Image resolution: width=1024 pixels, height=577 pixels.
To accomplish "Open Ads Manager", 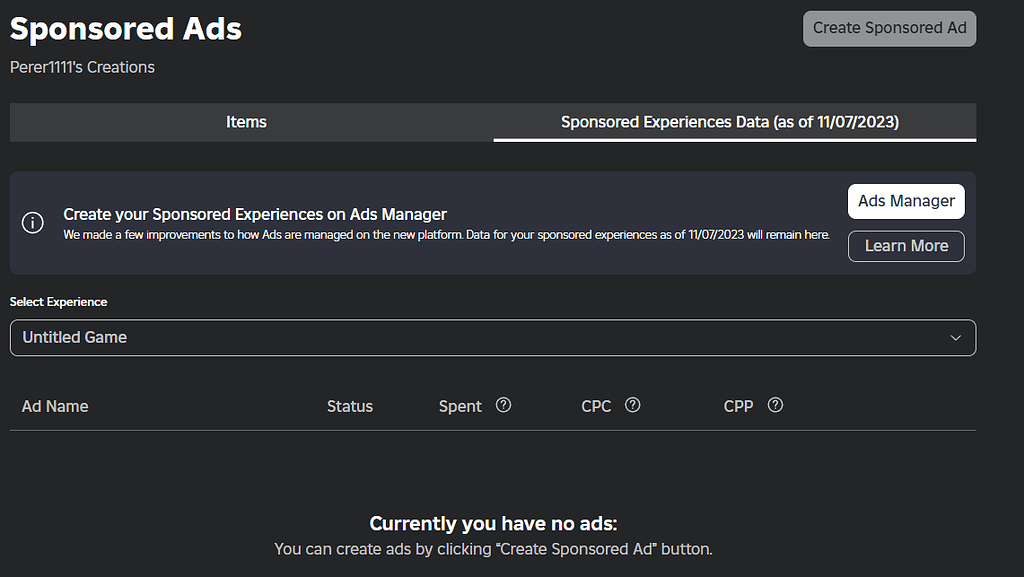I will (x=906, y=201).
